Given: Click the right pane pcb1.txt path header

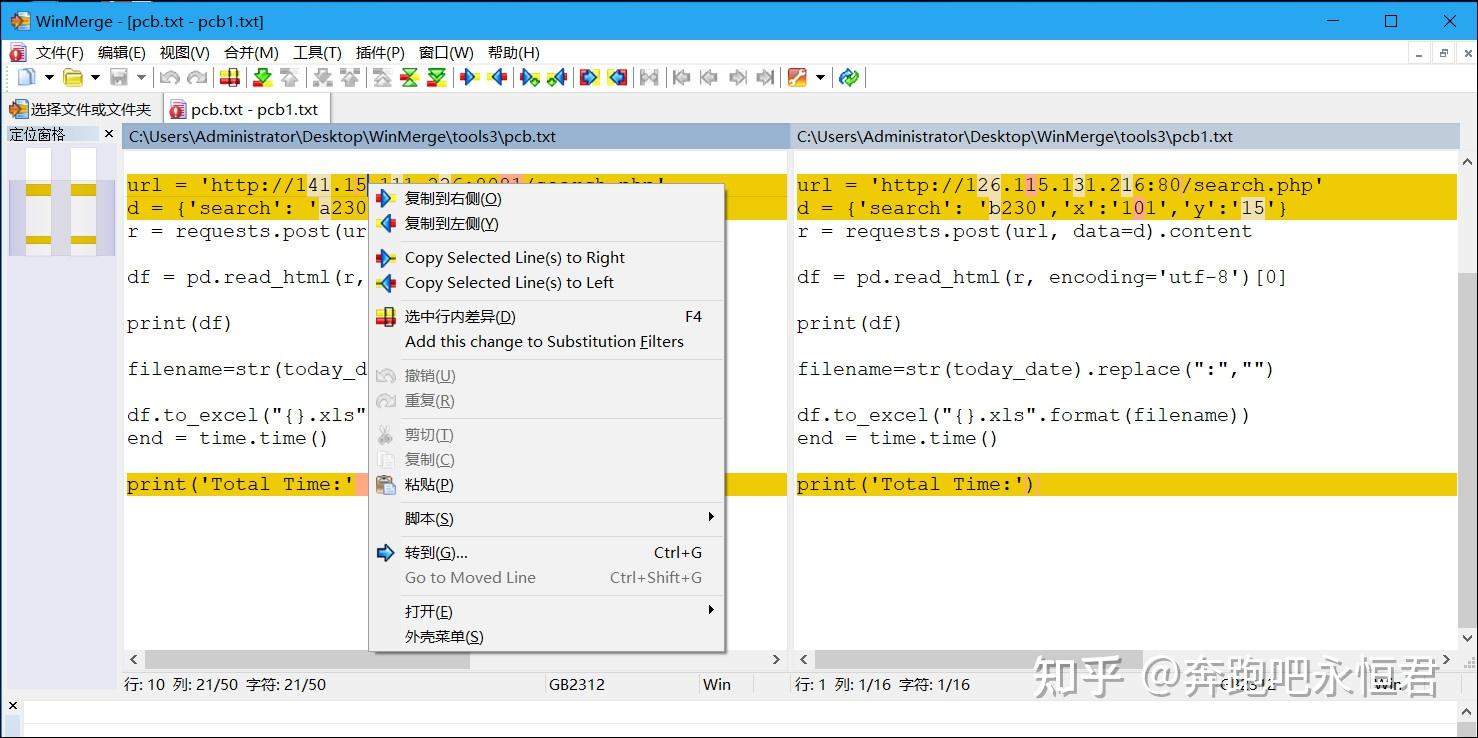Looking at the screenshot, I should click(1126, 137).
